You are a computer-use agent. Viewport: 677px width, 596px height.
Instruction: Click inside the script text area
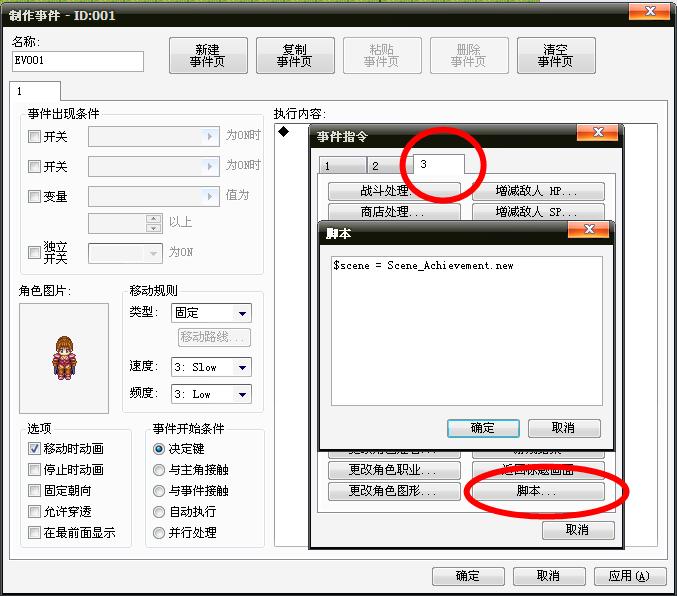pos(467,331)
